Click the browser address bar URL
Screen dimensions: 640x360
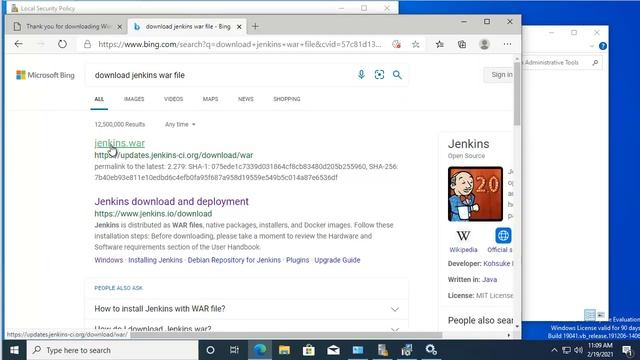[240, 44]
